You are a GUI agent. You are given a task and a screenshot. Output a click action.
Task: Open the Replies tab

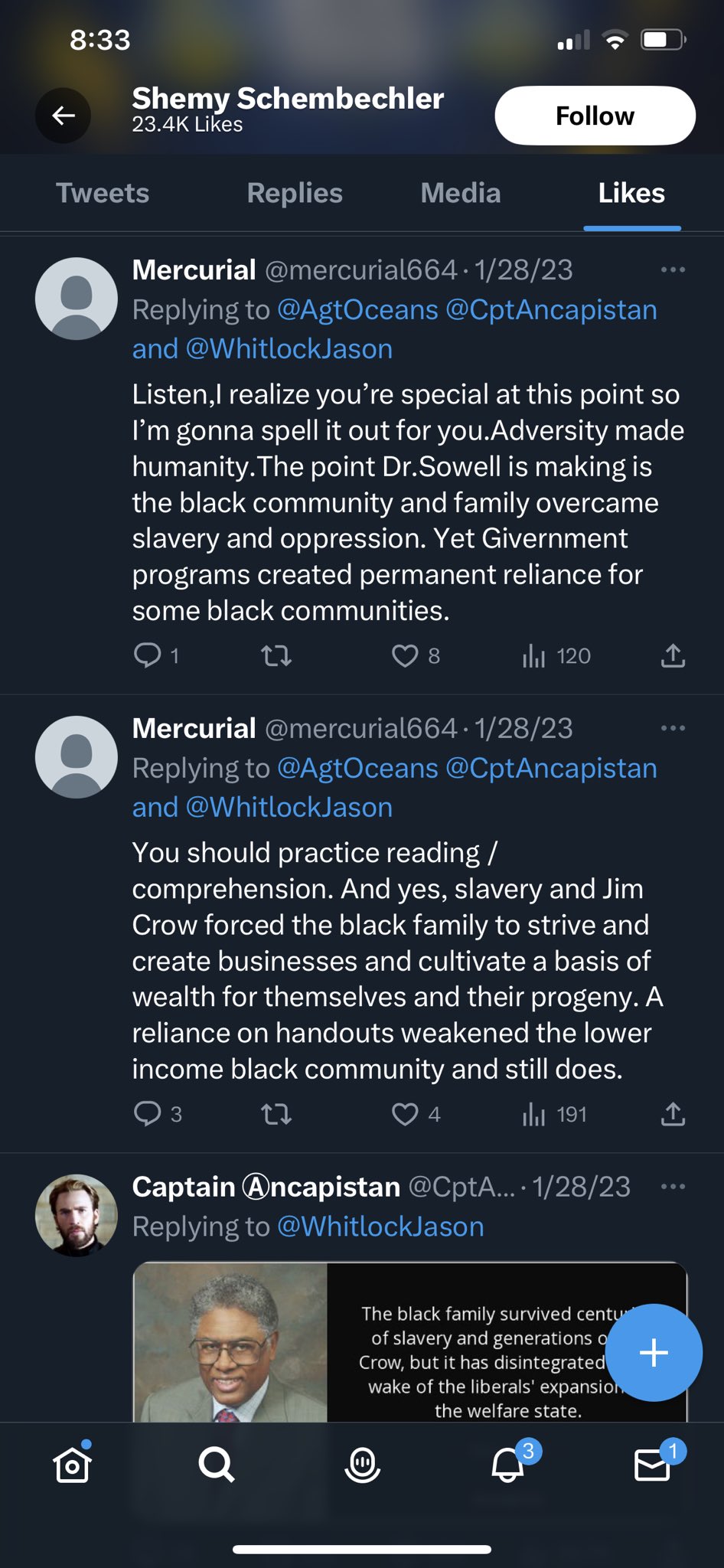pyautogui.click(x=295, y=193)
